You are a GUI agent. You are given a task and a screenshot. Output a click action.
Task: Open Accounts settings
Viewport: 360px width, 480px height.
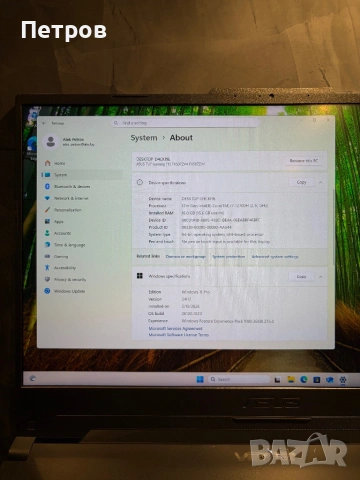(x=62, y=233)
